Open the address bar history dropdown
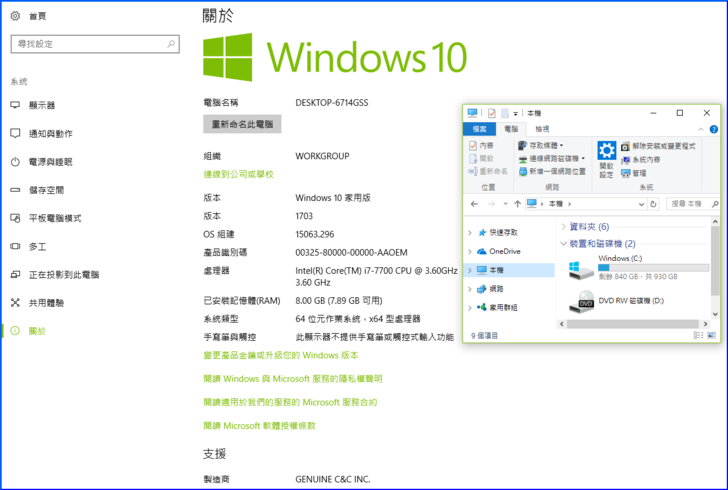This screenshot has height=490, width=728. click(641, 204)
